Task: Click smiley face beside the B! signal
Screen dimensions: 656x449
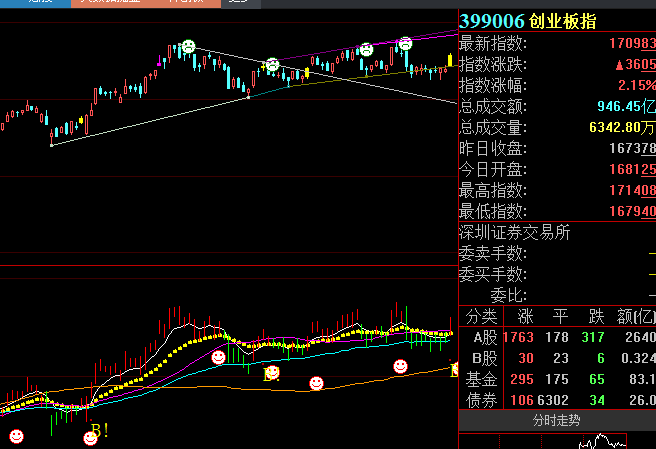Action: 90,438
